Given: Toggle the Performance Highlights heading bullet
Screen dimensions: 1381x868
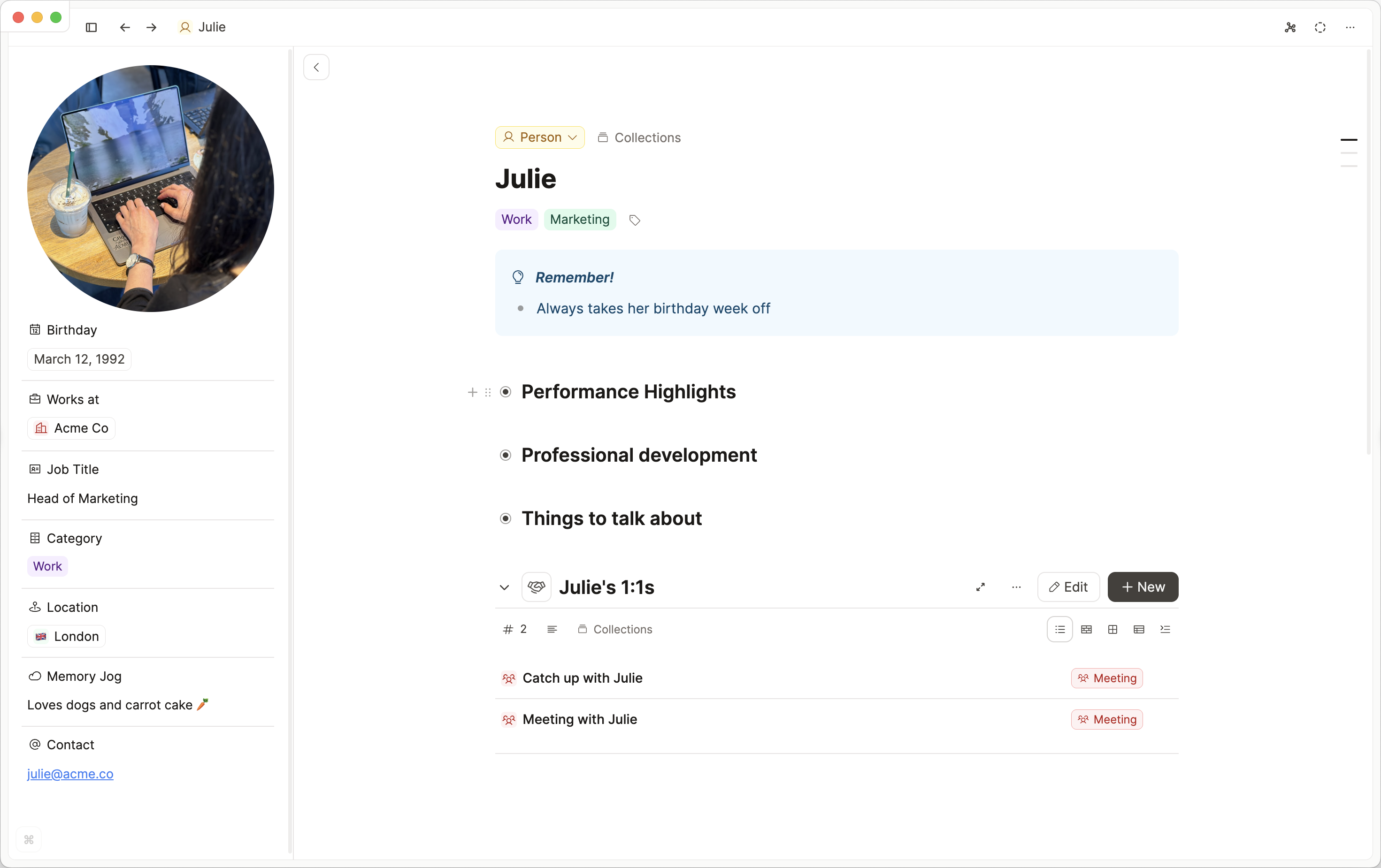Looking at the screenshot, I should [x=505, y=392].
